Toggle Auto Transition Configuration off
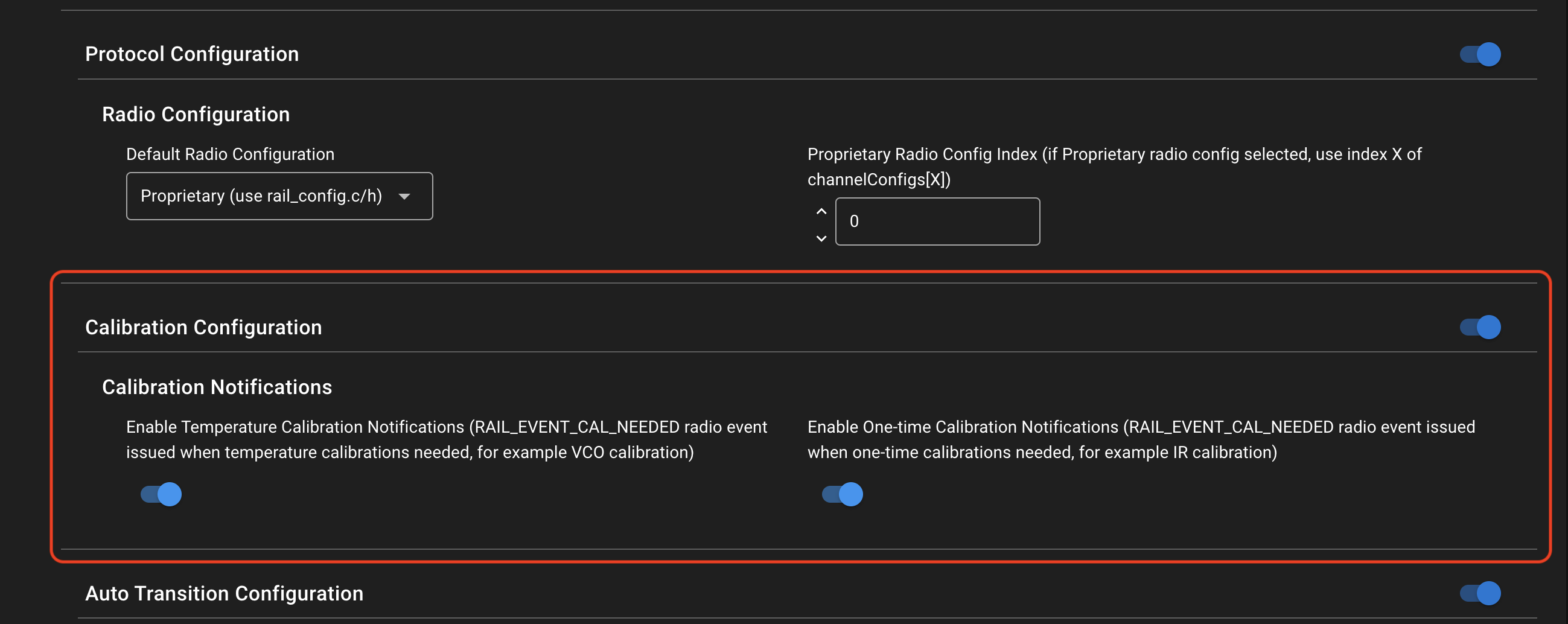This screenshot has height=624, width=1568. coord(1480,593)
